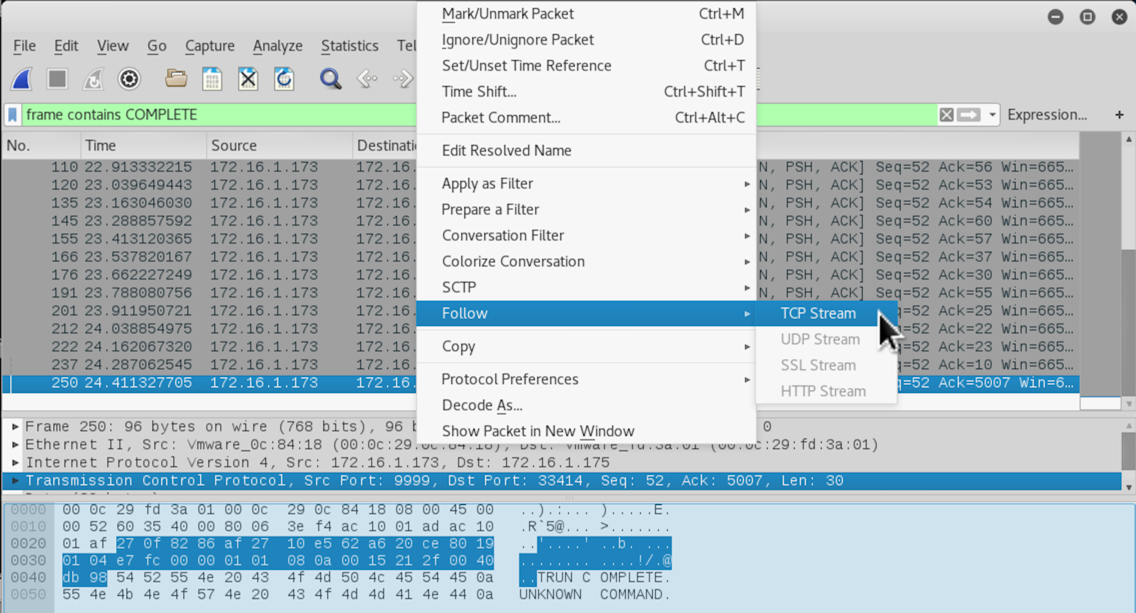The height and width of the screenshot is (613, 1136).
Task: Open the Analyze menu
Action: 277,46
